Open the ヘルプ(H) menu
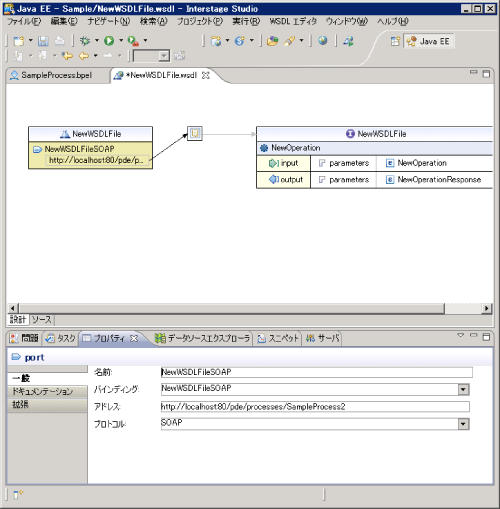Image resolution: width=500 pixels, height=509 pixels. 393,22
